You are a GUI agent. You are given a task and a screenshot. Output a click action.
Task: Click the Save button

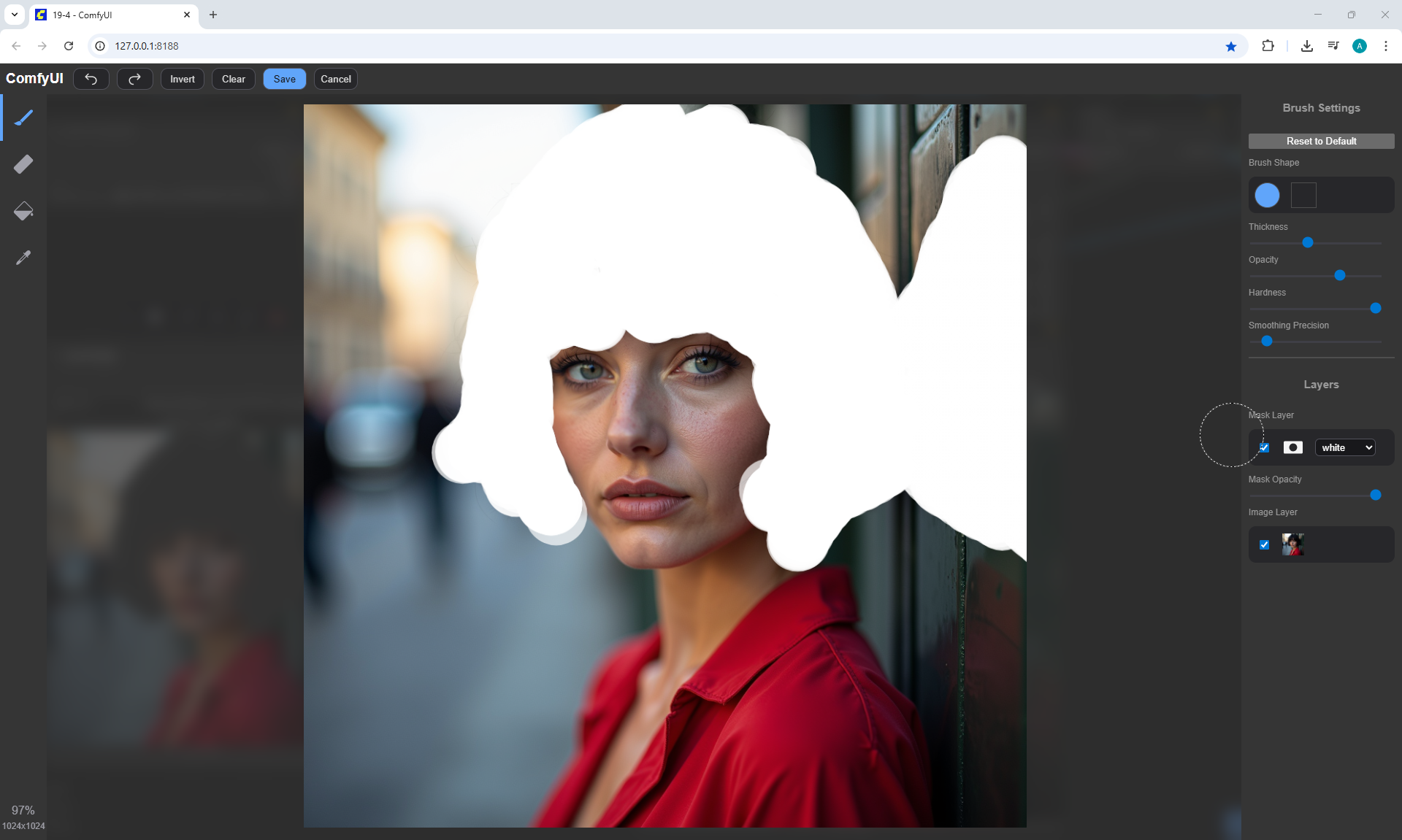[x=284, y=79]
